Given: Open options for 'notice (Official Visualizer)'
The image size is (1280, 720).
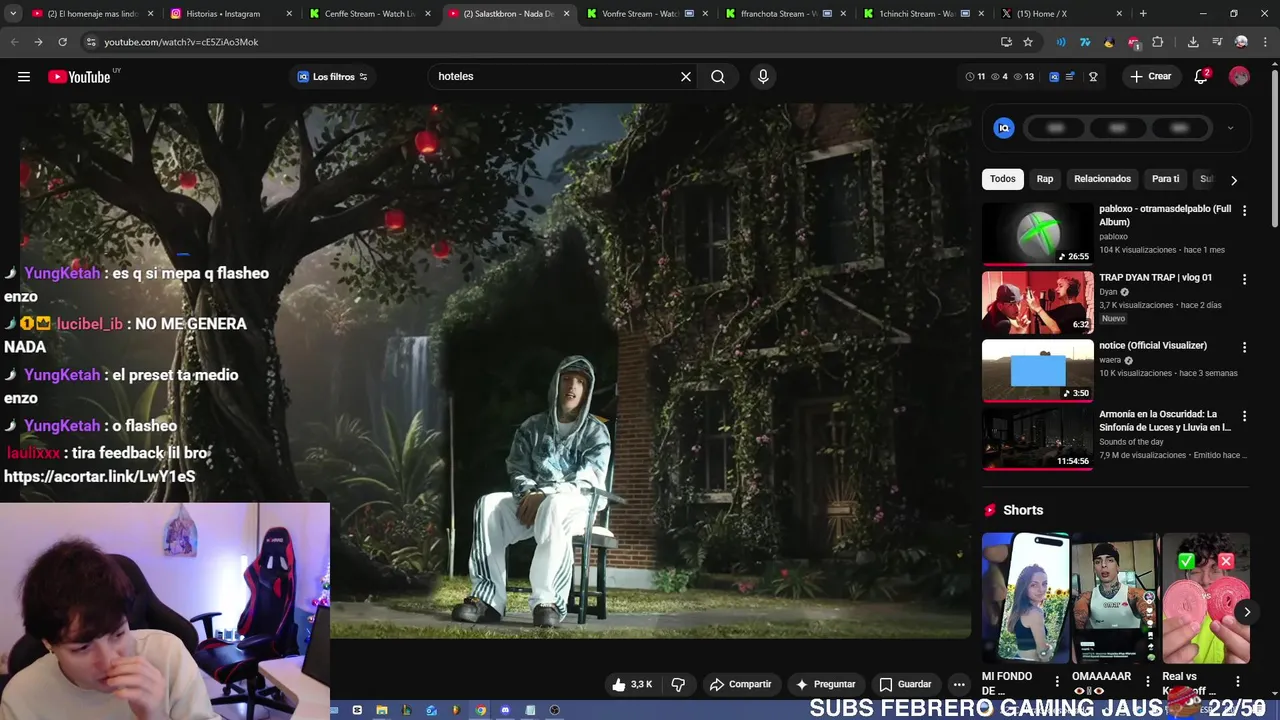Looking at the screenshot, I should 1244,347.
